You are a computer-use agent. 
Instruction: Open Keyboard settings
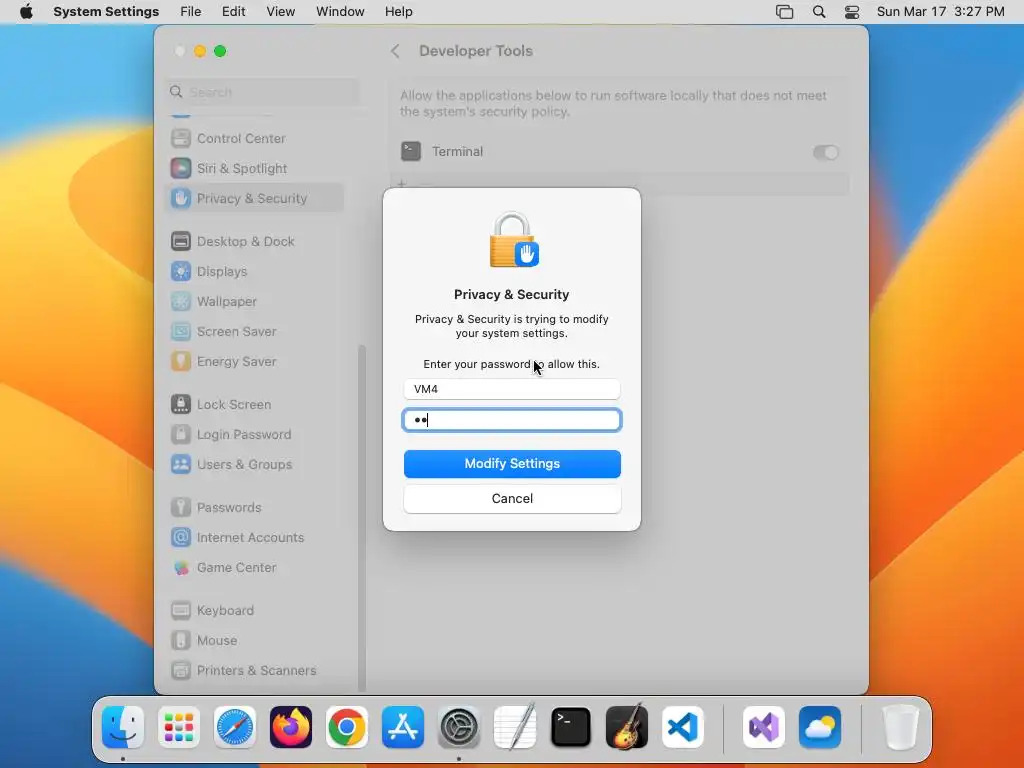pos(253,611)
